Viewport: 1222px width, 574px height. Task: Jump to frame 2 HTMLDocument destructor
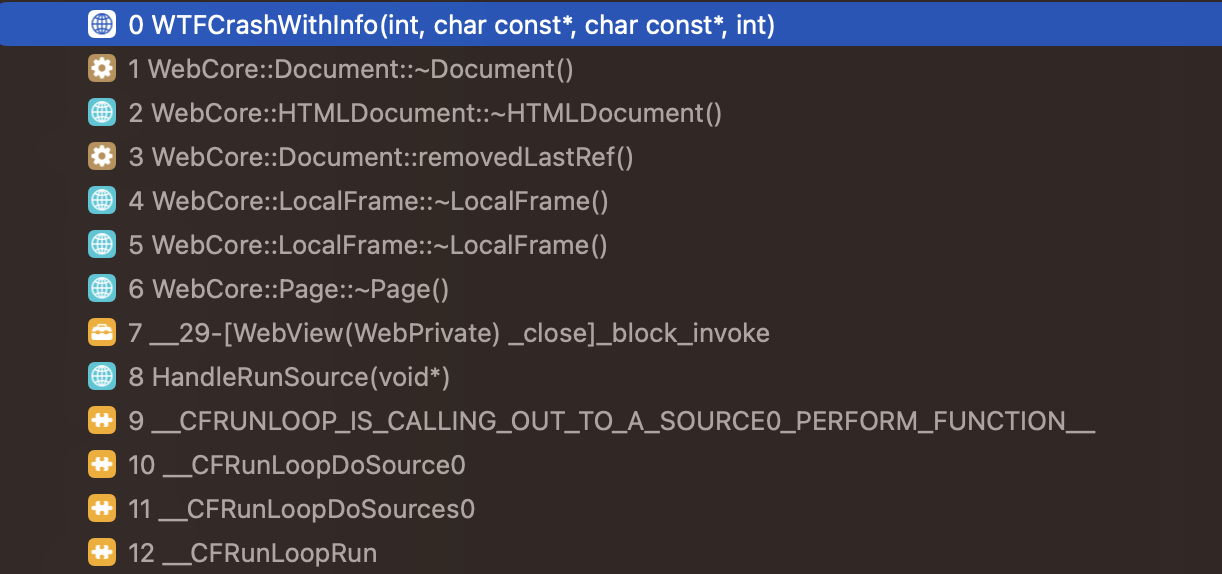(x=425, y=113)
